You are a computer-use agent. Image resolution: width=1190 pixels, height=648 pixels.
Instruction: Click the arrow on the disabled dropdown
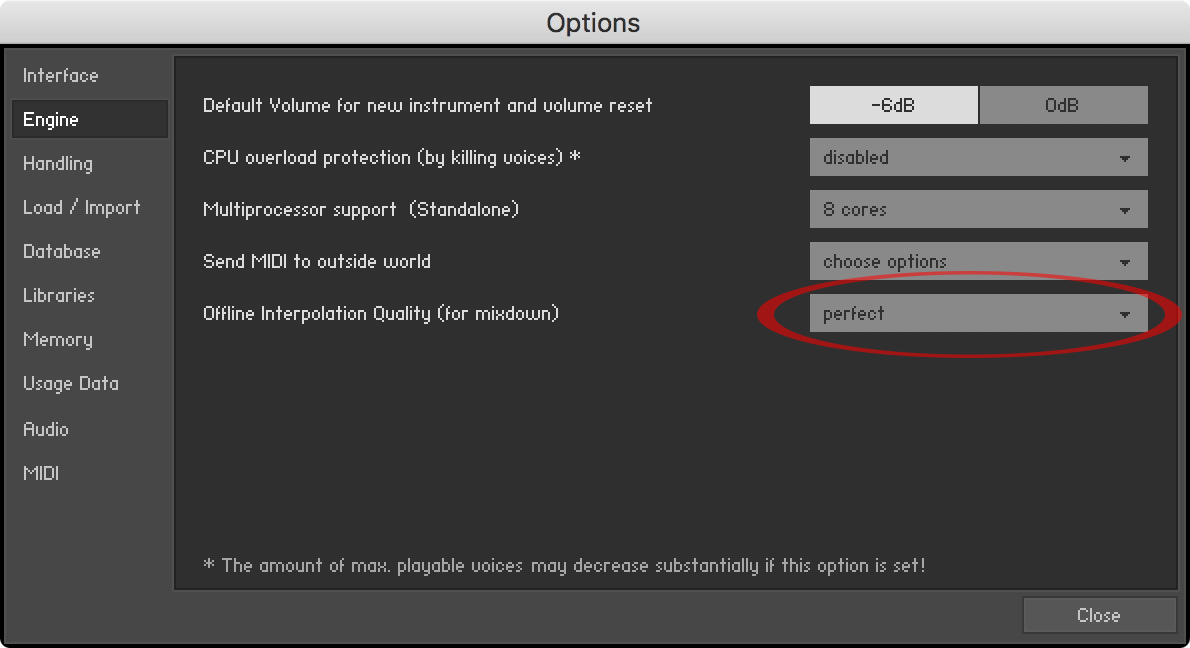click(1125, 159)
